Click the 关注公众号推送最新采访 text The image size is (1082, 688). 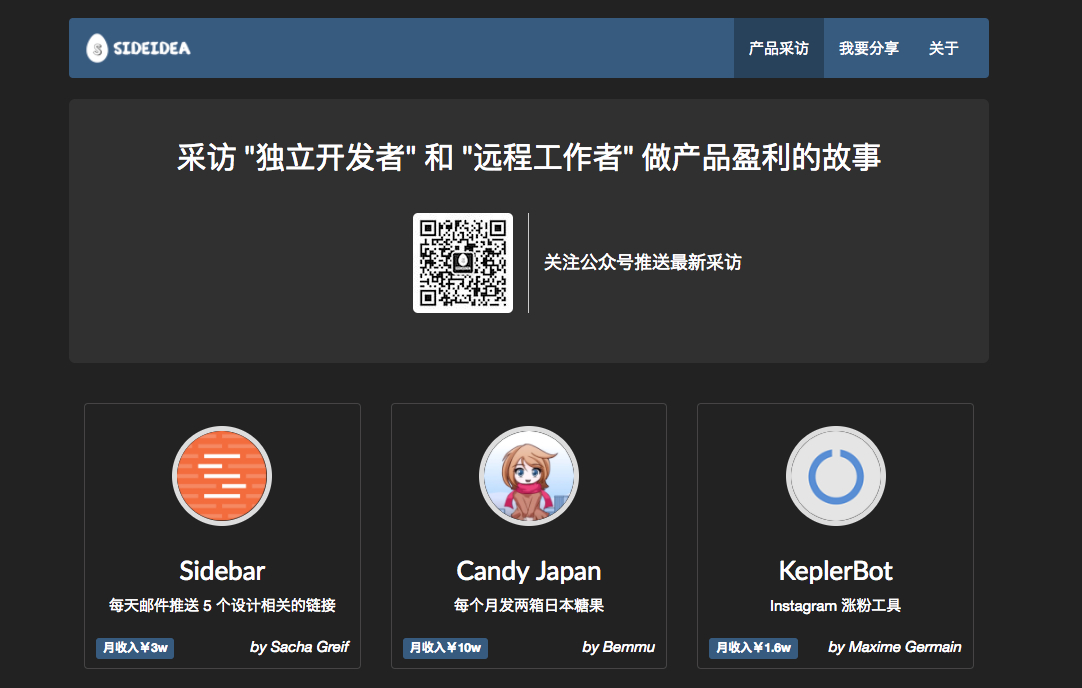click(x=642, y=262)
